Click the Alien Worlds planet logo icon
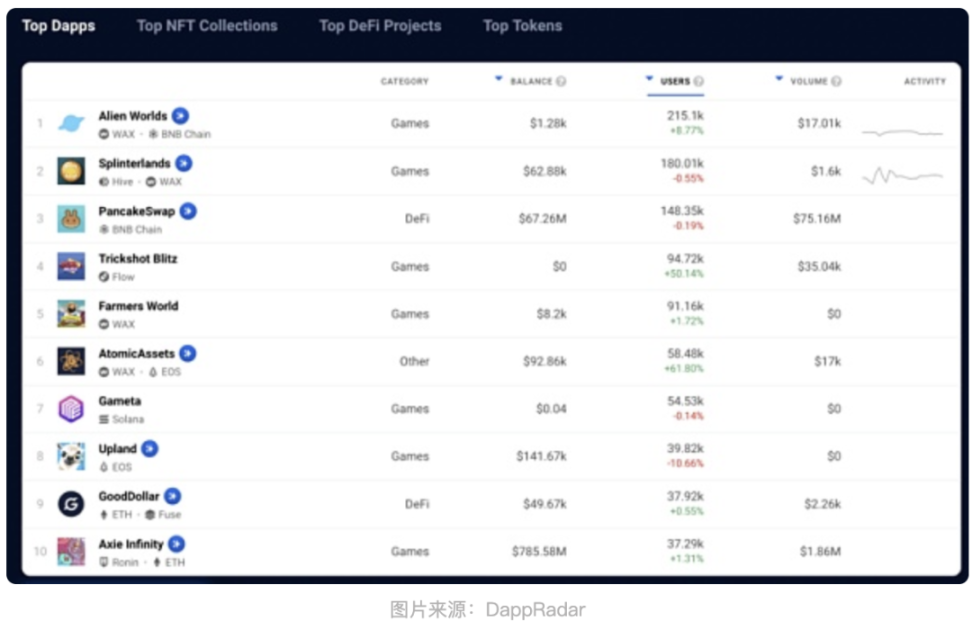Screen dimensions: 972x621 (x=71, y=124)
